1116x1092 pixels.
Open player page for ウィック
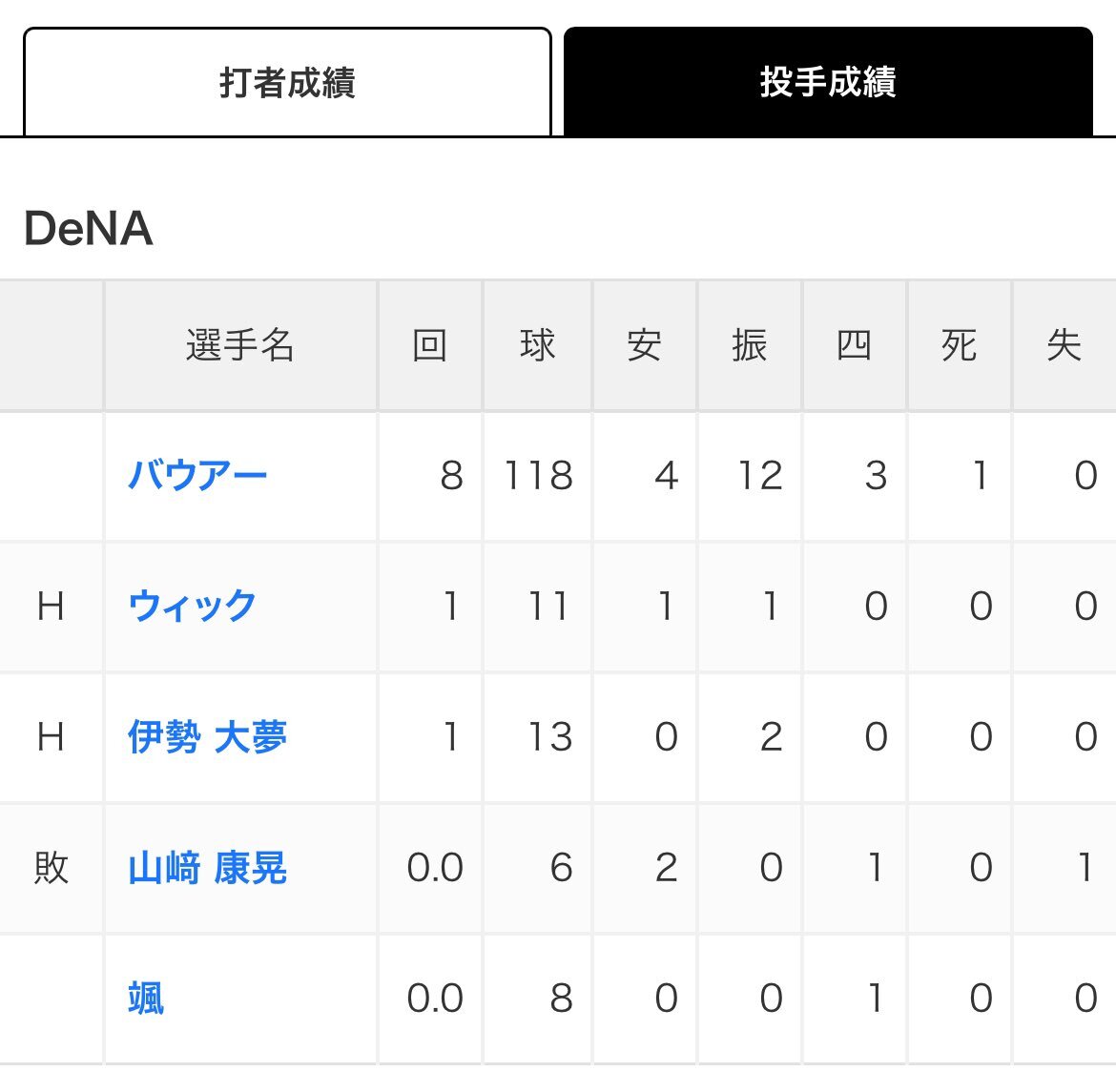click(x=192, y=606)
